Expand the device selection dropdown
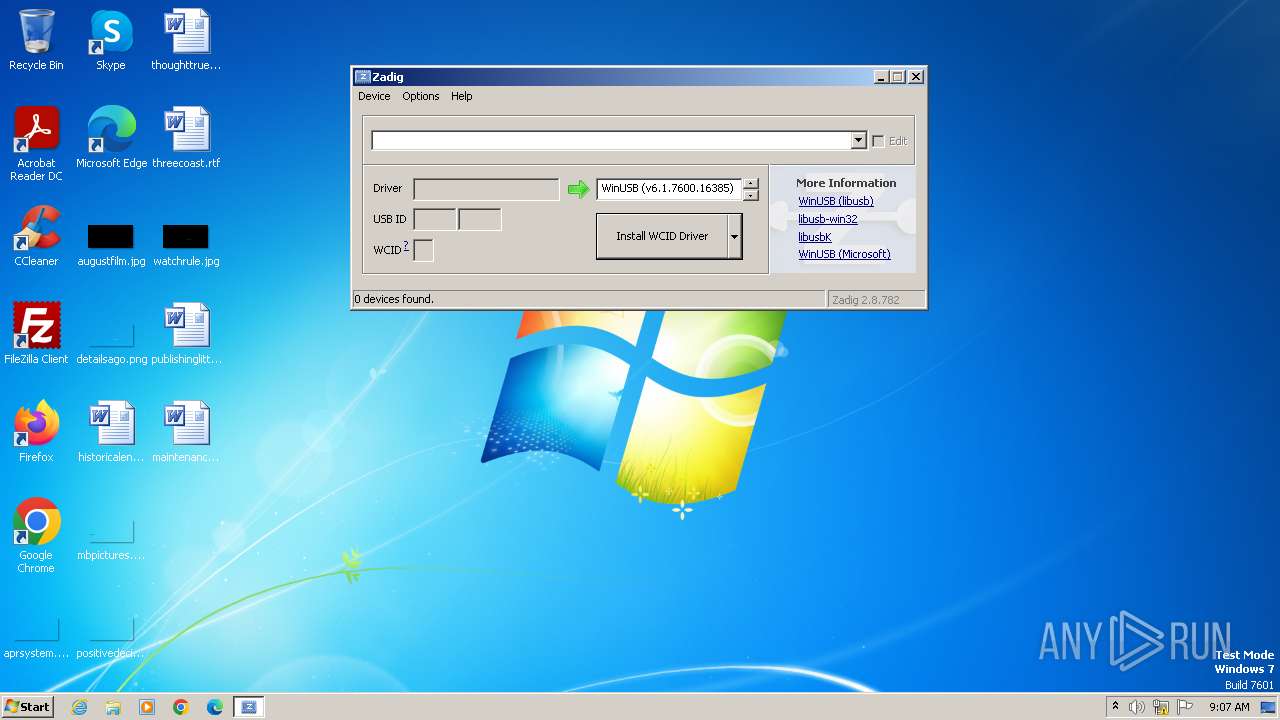The width and height of the screenshot is (1280, 720). 858,141
